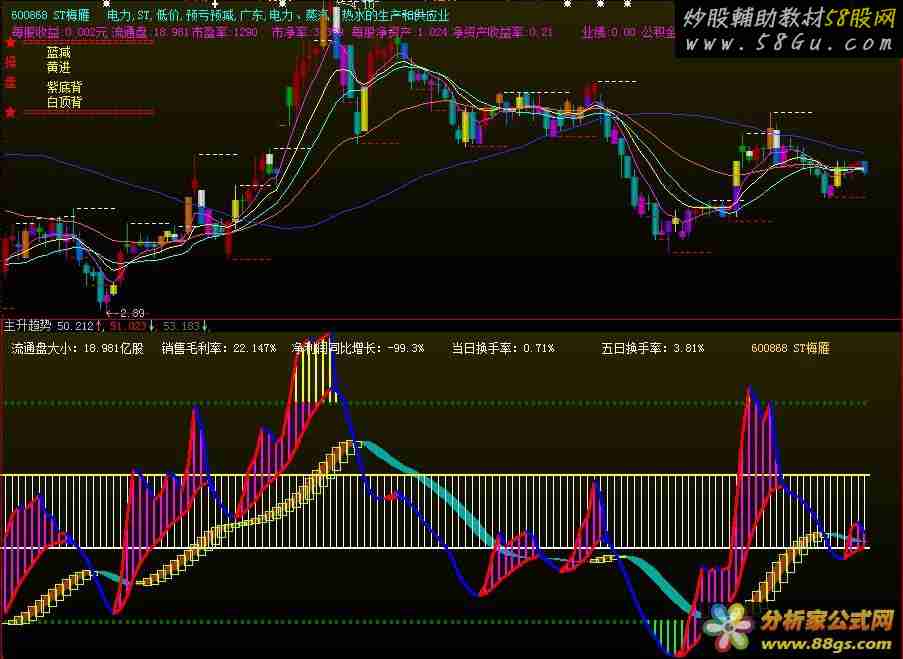Click the 2.83 lowest price label

coord(132,313)
